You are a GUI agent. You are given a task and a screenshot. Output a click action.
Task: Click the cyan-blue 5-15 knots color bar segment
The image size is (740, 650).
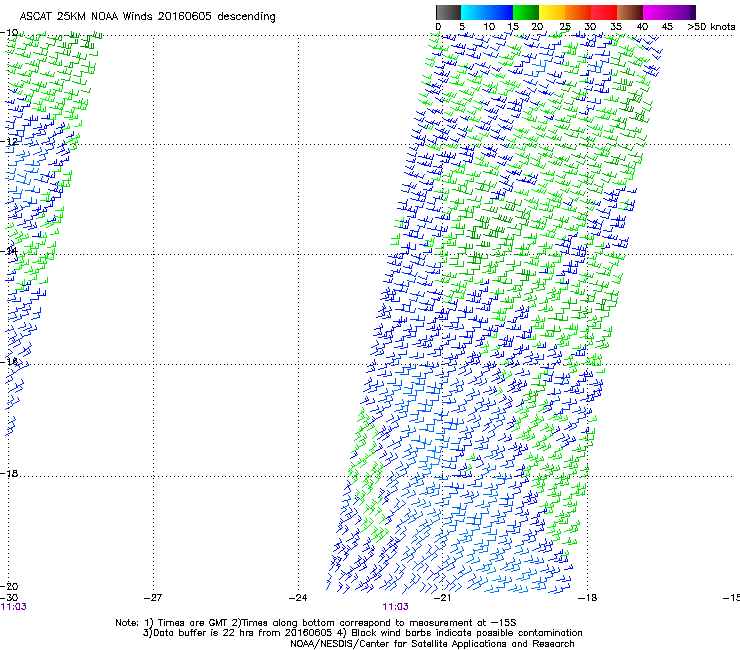coord(487,12)
